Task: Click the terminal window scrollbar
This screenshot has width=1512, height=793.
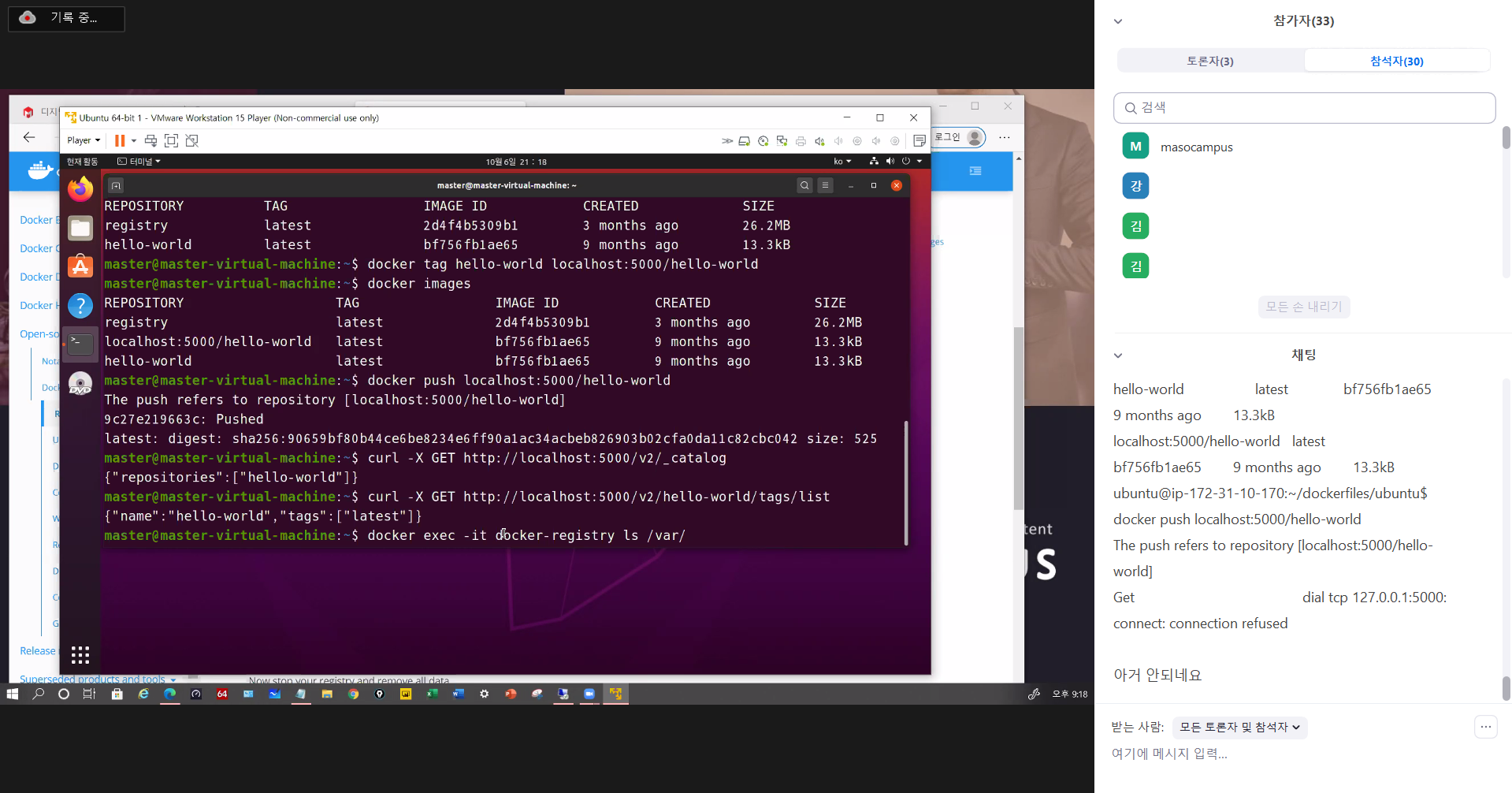Action: [x=906, y=482]
